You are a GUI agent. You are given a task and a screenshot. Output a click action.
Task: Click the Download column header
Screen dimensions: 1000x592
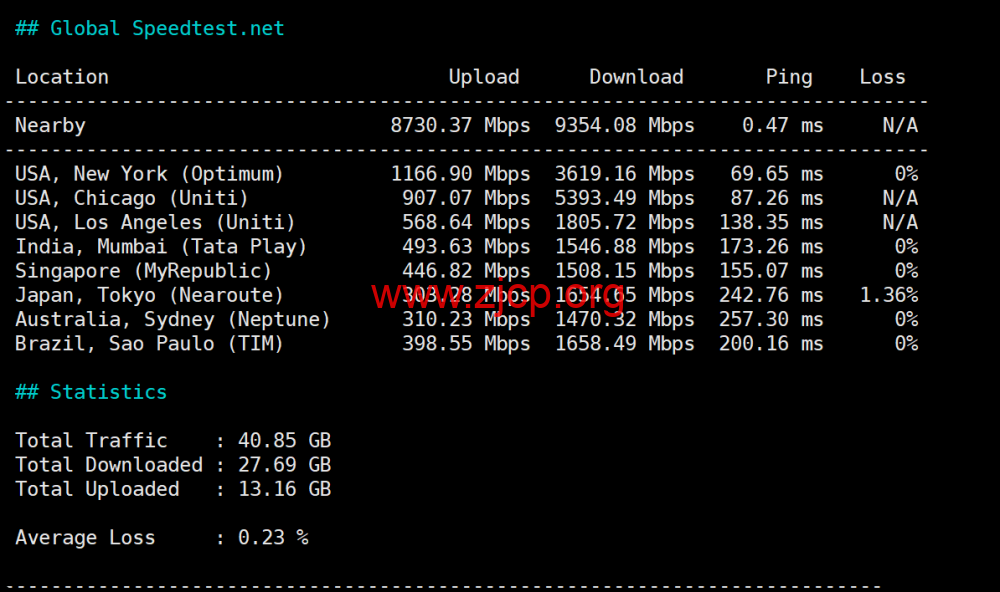click(x=636, y=77)
